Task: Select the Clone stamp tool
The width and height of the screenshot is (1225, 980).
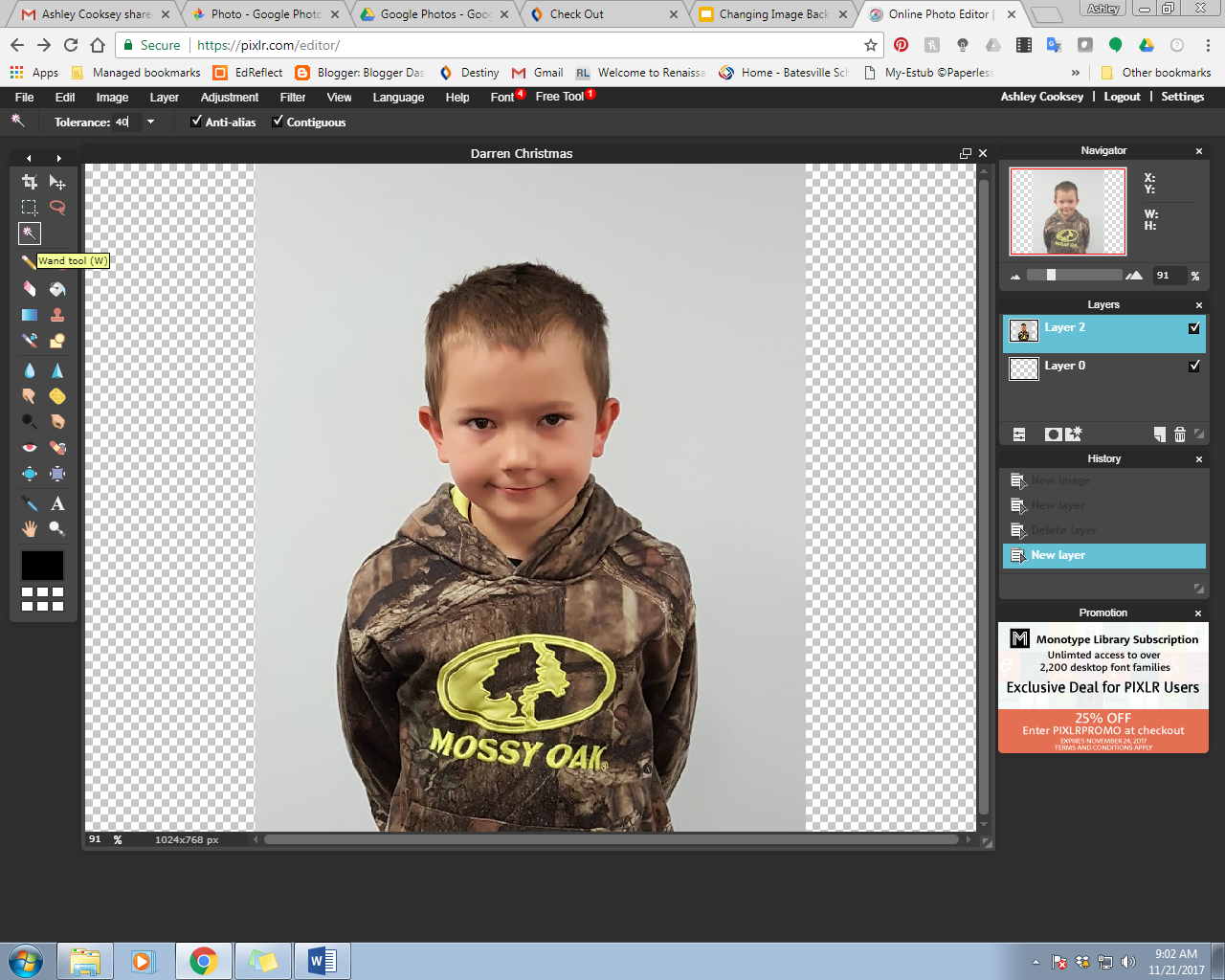Action: [57, 315]
